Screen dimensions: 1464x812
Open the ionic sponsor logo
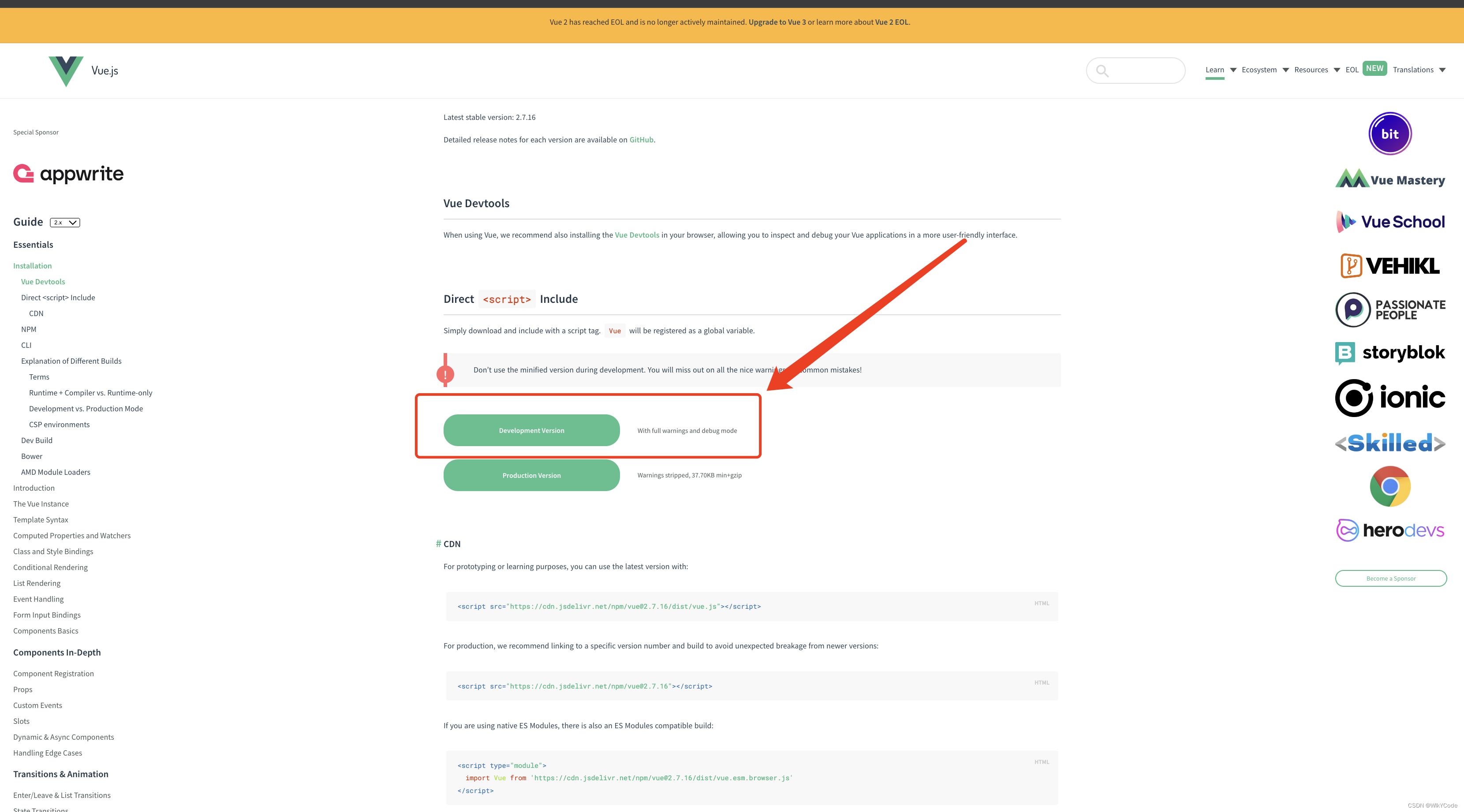1390,398
